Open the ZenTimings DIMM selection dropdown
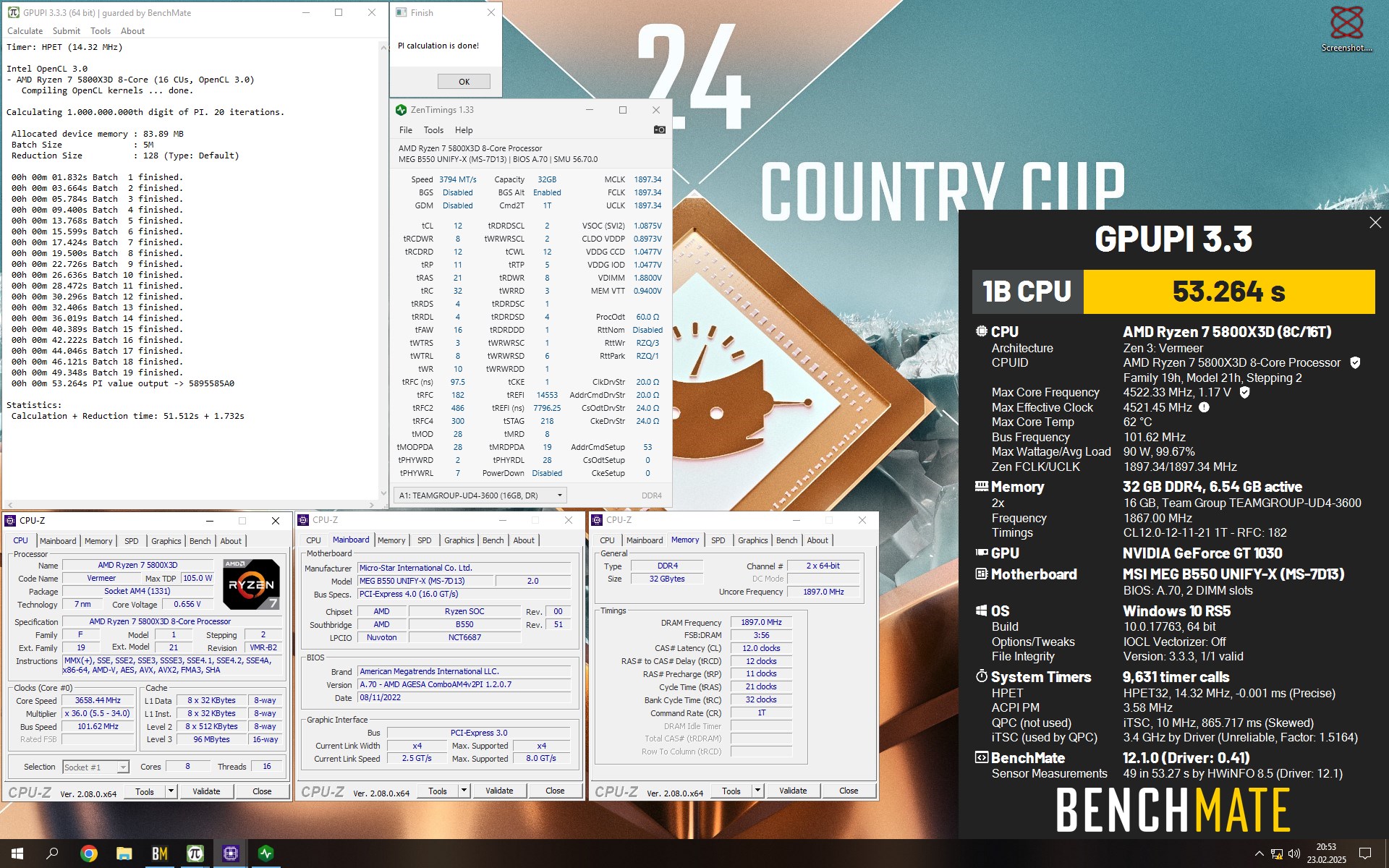Image resolution: width=1389 pixels, height=868 pixels. (480, 495)
